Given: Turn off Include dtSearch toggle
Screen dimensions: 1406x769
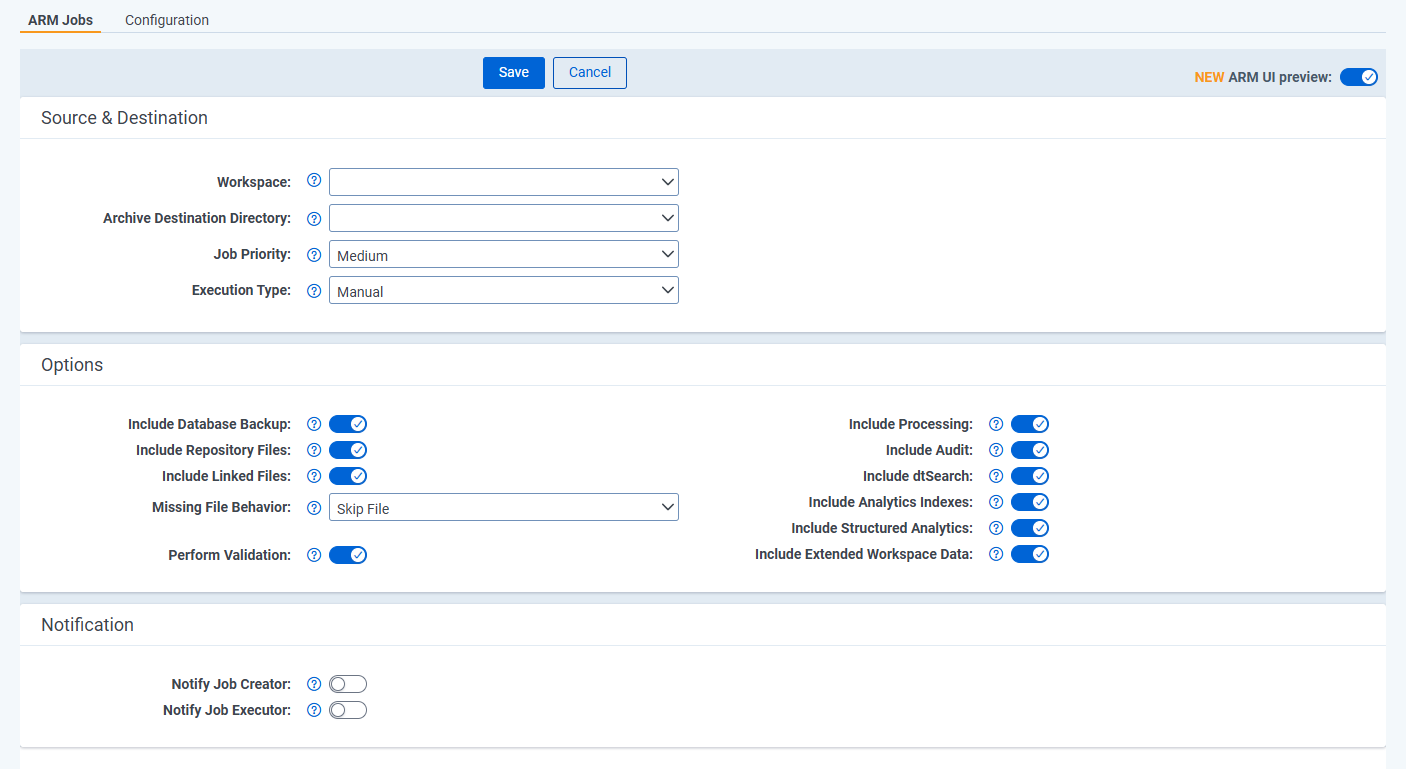Looking at the screenshot, I should [1030, 476].
